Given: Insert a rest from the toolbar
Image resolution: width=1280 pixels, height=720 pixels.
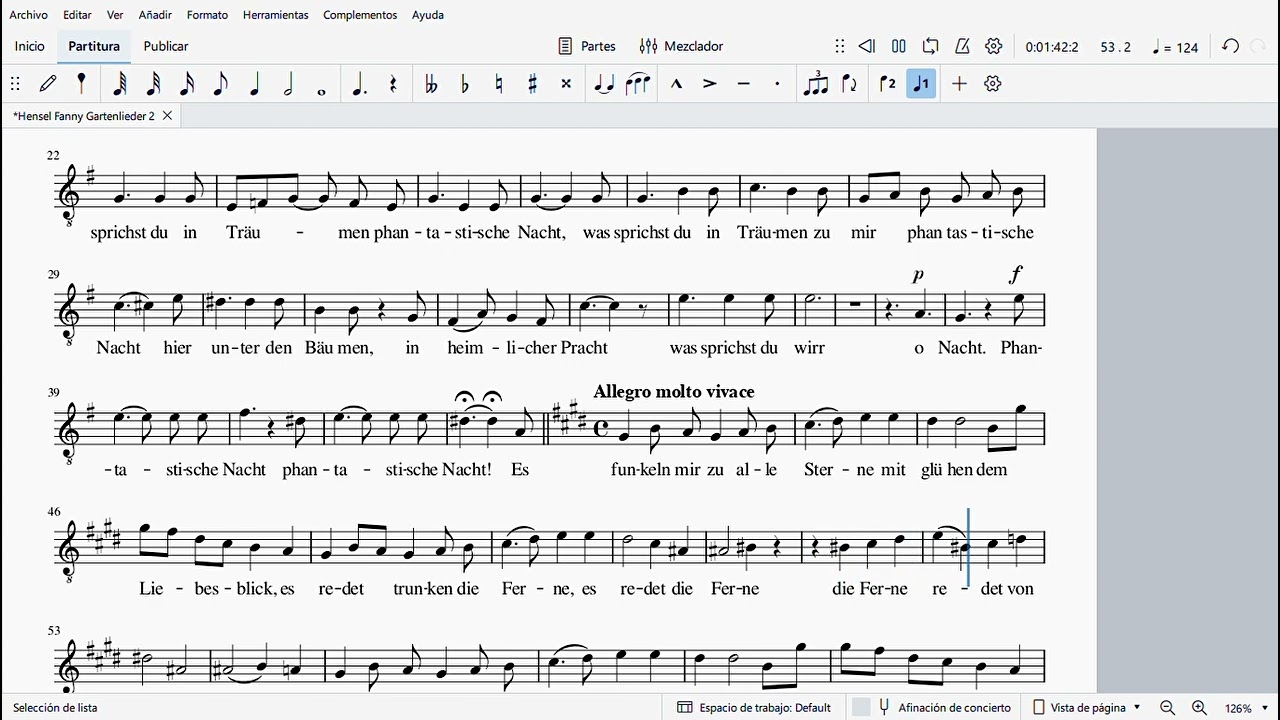Looking at the screenshot, I should [393, 84].
